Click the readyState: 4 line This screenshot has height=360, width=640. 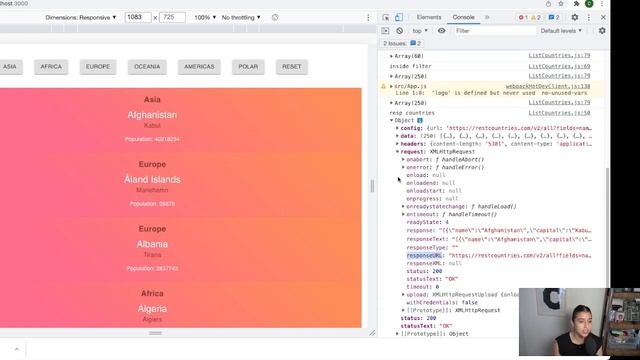click(x=427, y=222)
